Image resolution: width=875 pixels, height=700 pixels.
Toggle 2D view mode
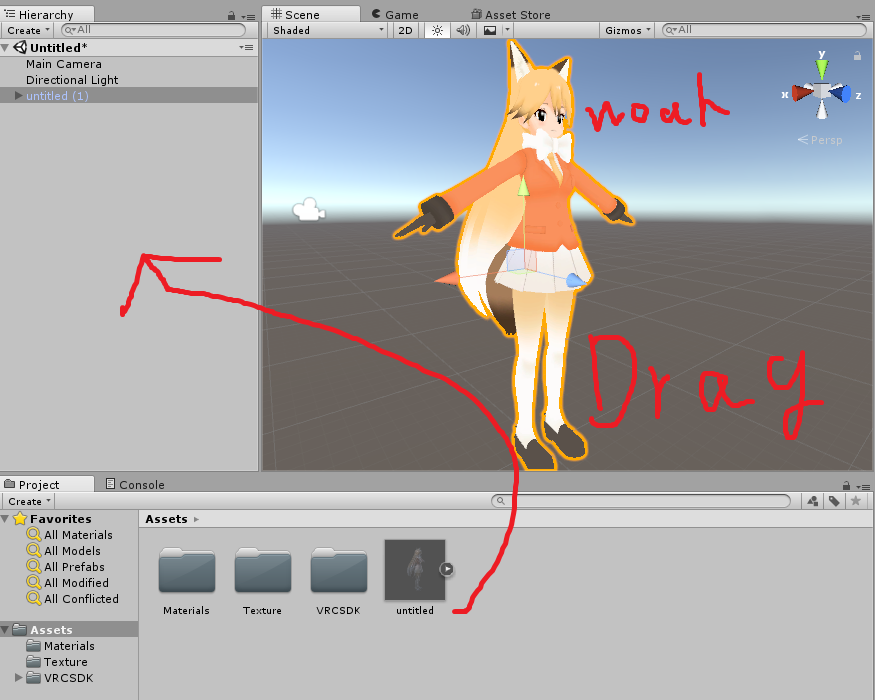[x=405, y=30]
